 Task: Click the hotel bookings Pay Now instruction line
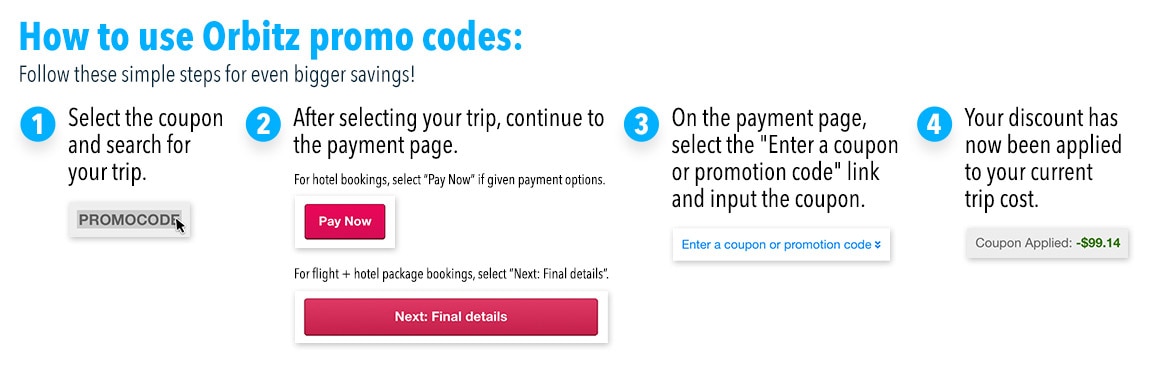(449, 180)
